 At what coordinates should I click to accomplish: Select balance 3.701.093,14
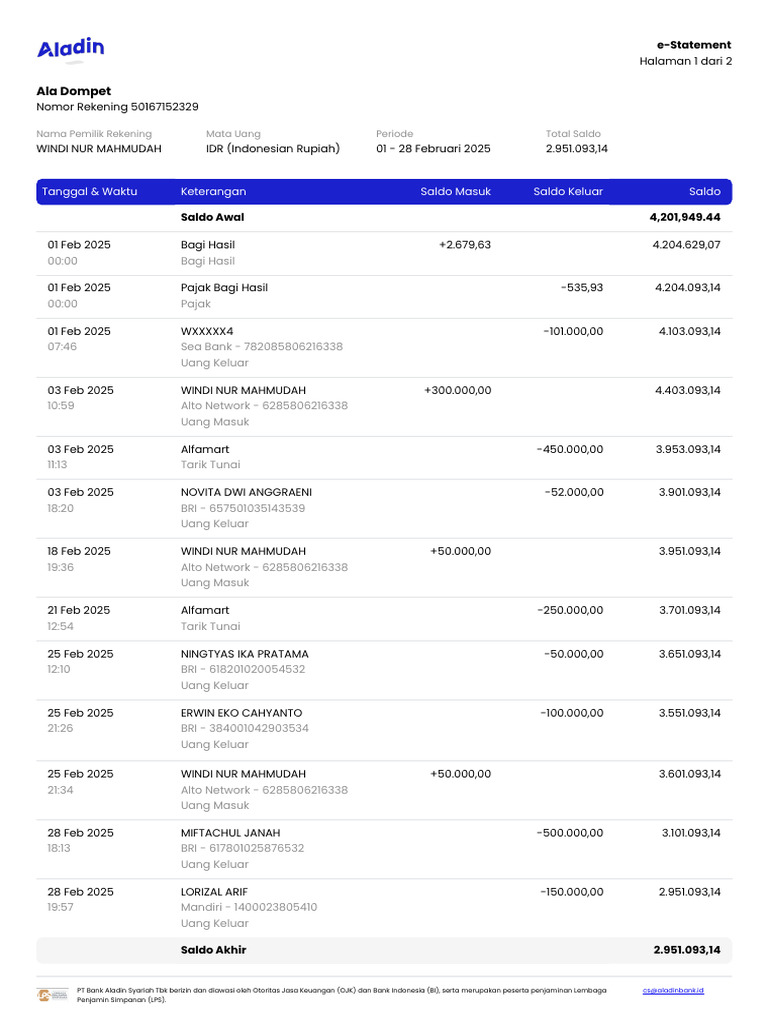pos(690,610)
